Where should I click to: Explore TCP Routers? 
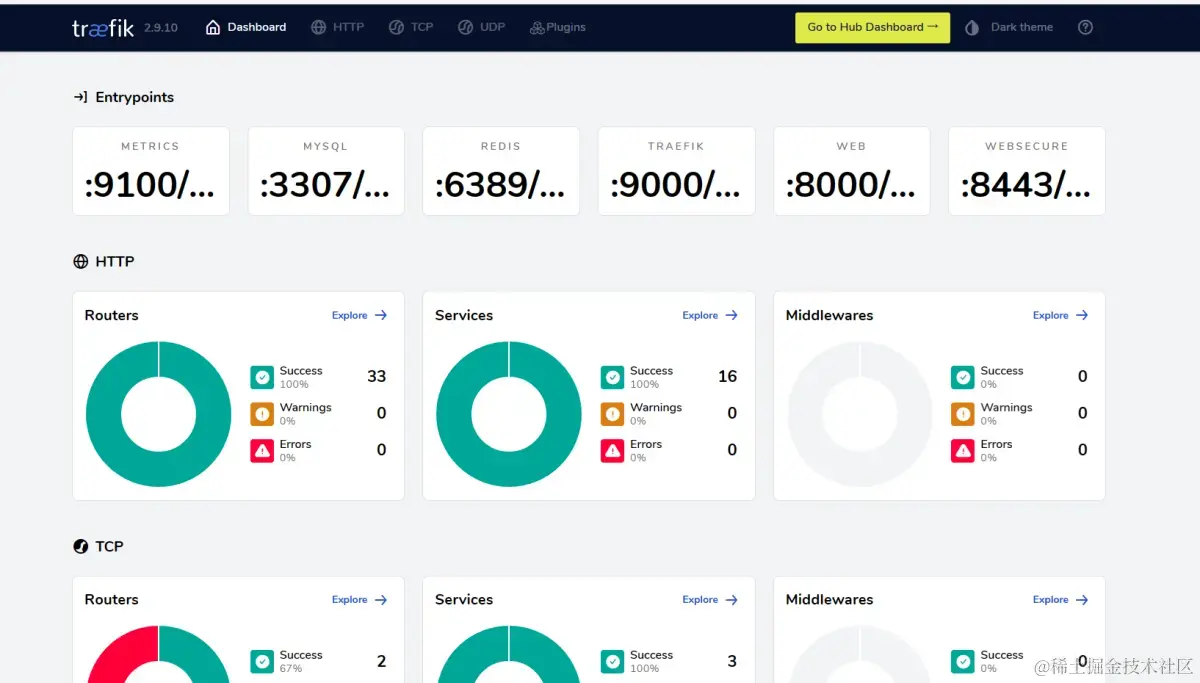click(360, 600)
